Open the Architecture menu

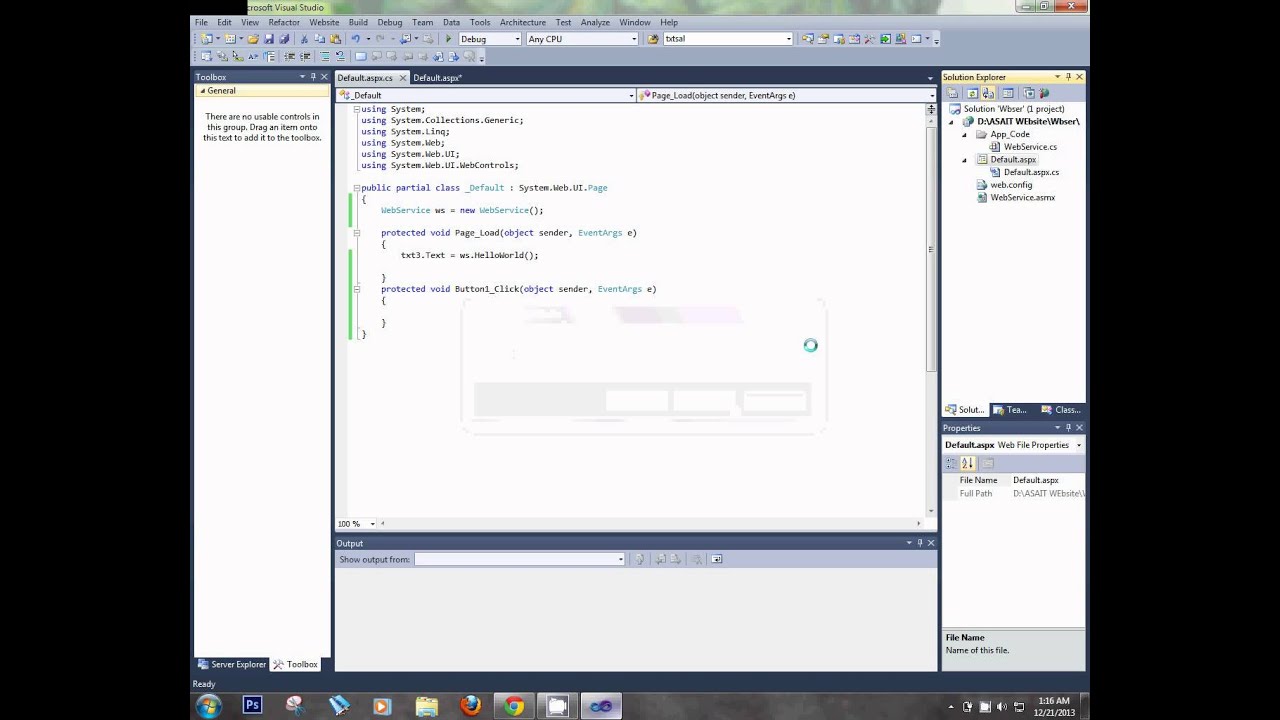pyautogui.click(x=523, y=22)
